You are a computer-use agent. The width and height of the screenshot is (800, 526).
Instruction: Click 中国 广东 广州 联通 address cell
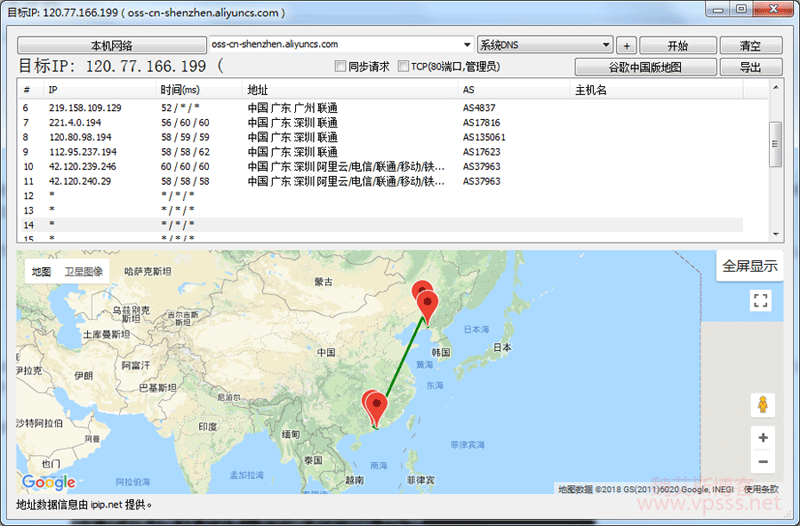(x=292, y=108)
